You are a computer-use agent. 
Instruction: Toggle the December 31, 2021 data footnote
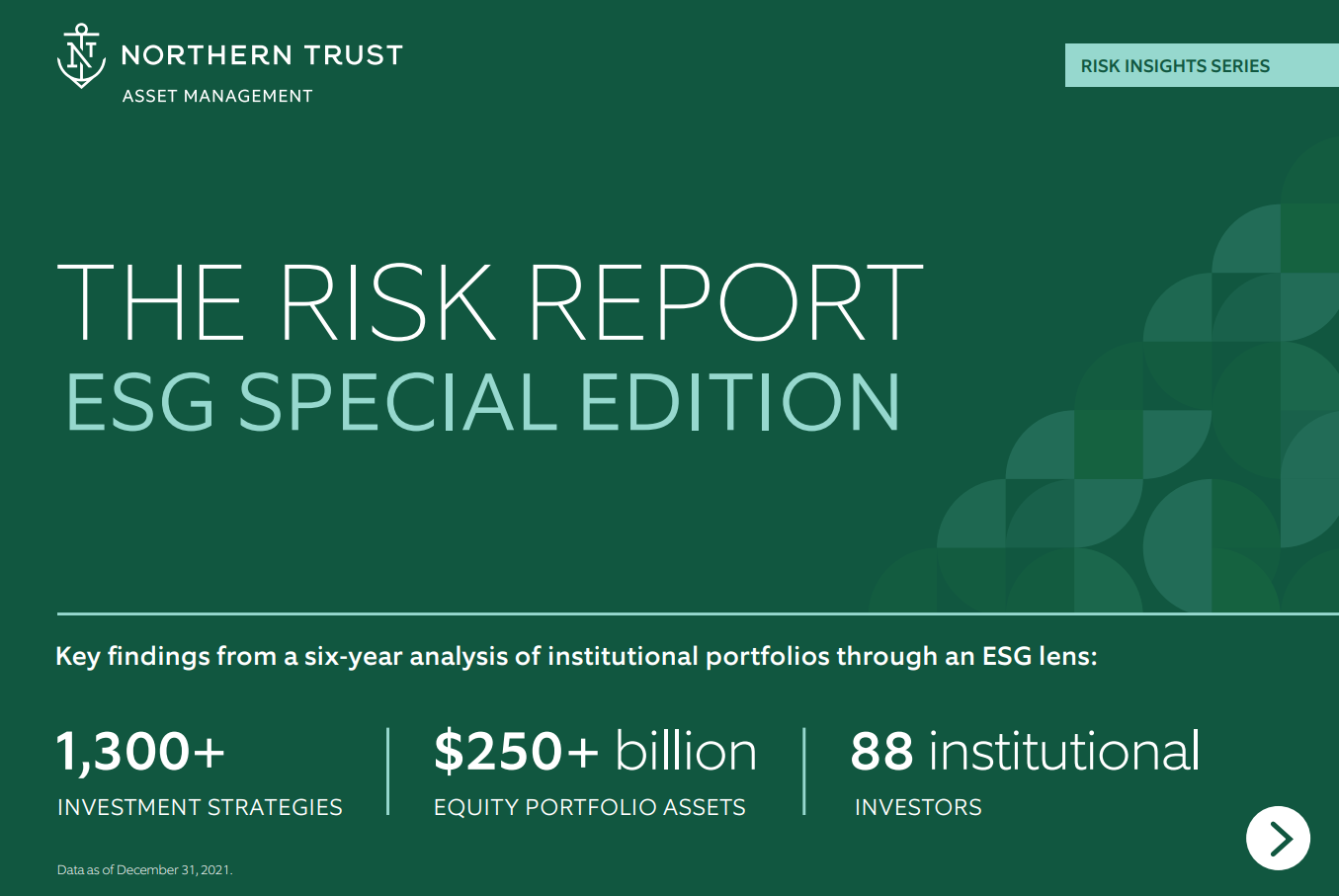click(146, 871)
